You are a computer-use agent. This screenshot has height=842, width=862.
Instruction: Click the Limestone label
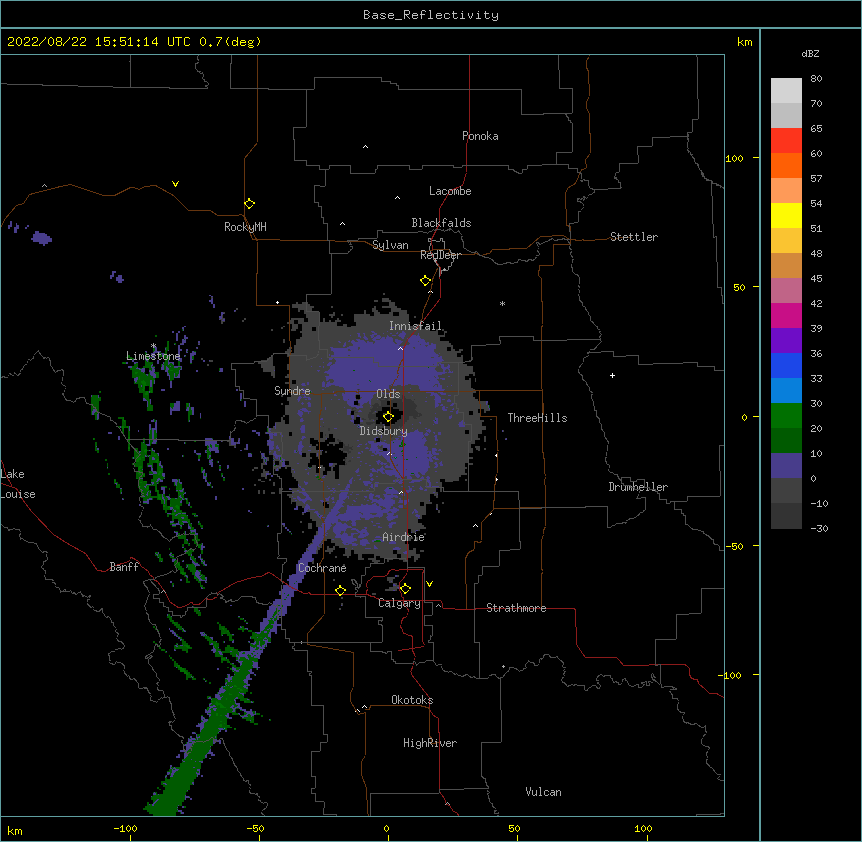[153, 356]
